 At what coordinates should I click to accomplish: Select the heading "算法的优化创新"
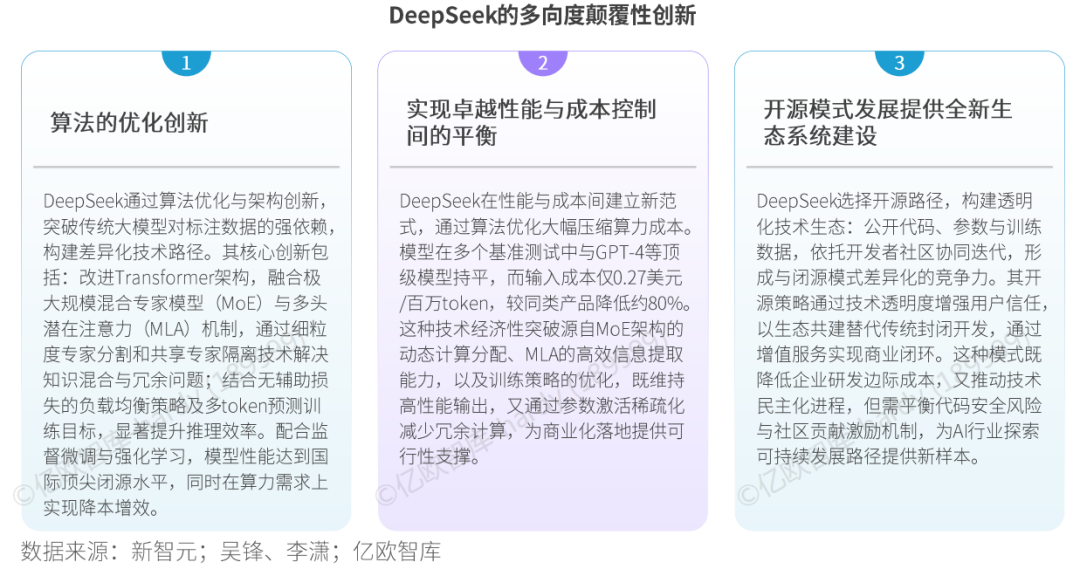[x=129, y=123]
